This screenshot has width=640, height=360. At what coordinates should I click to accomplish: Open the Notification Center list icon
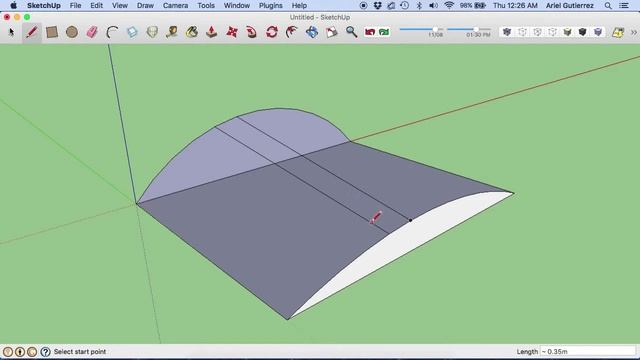(624, 6)
